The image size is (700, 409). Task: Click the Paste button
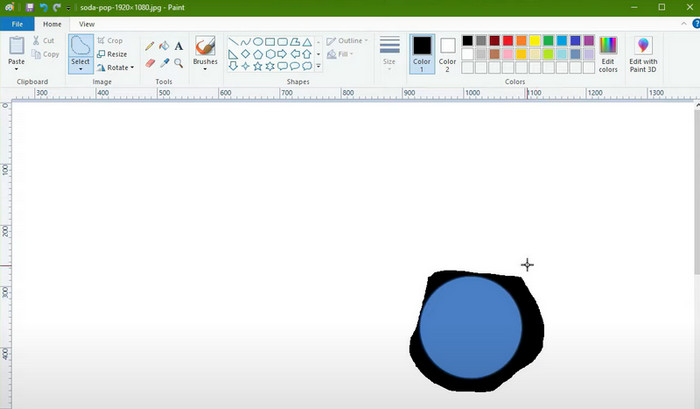coord(17,50)
